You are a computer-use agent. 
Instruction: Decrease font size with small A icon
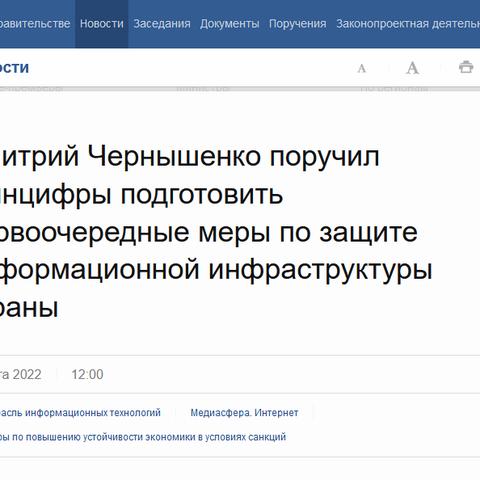362,69
